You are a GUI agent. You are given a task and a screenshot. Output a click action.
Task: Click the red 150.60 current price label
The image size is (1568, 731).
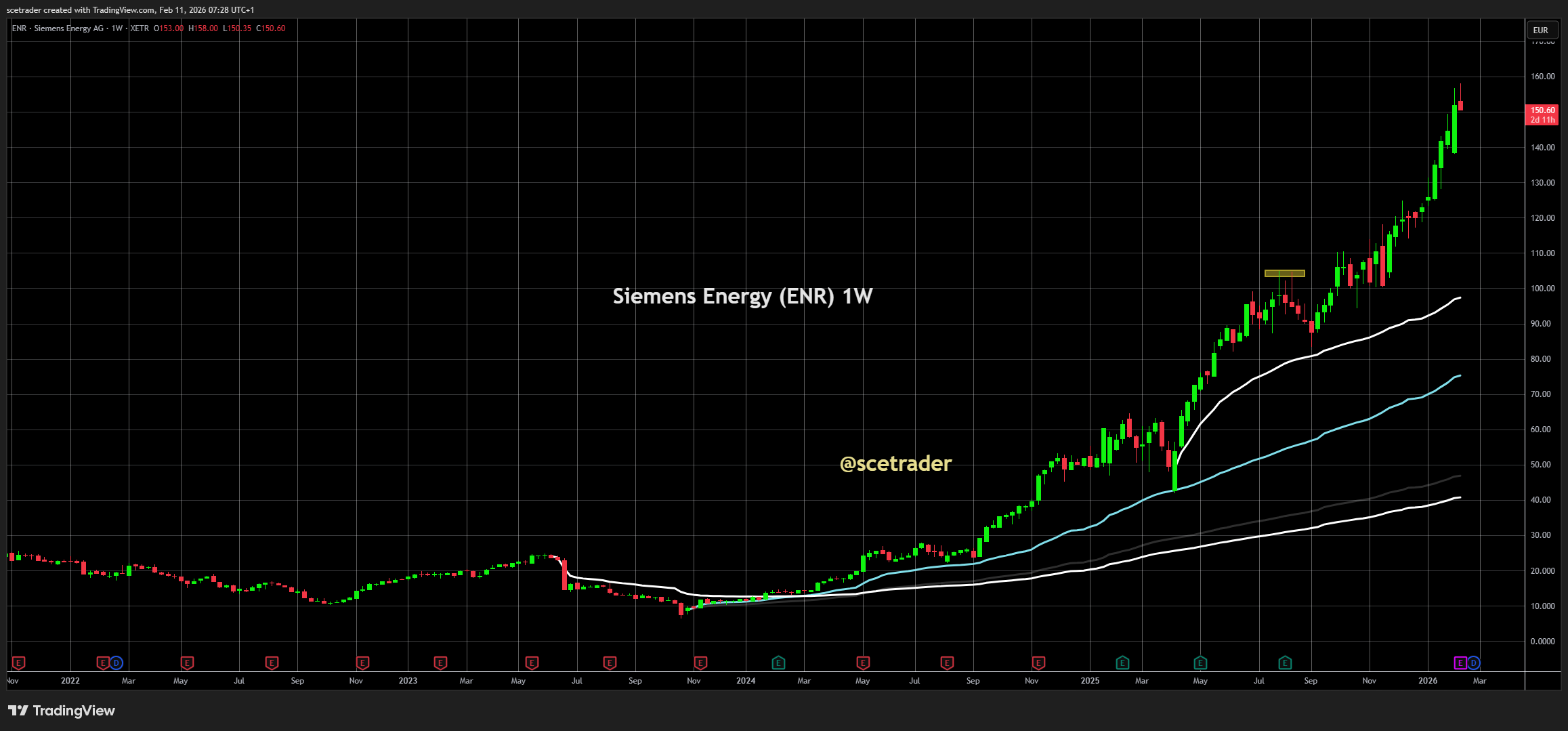(1542, 114)
